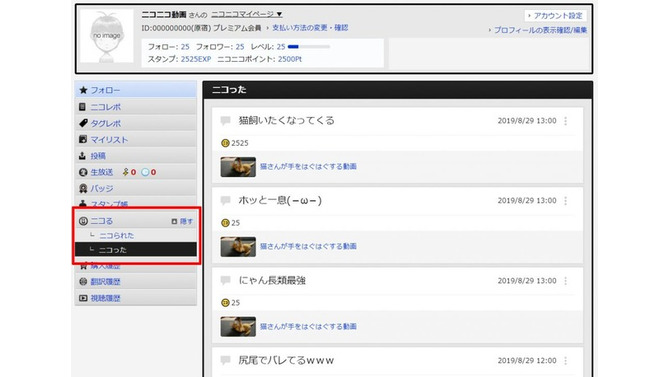Open video thumbnail under ホッと一息(－ω－)

coord(238,247)
